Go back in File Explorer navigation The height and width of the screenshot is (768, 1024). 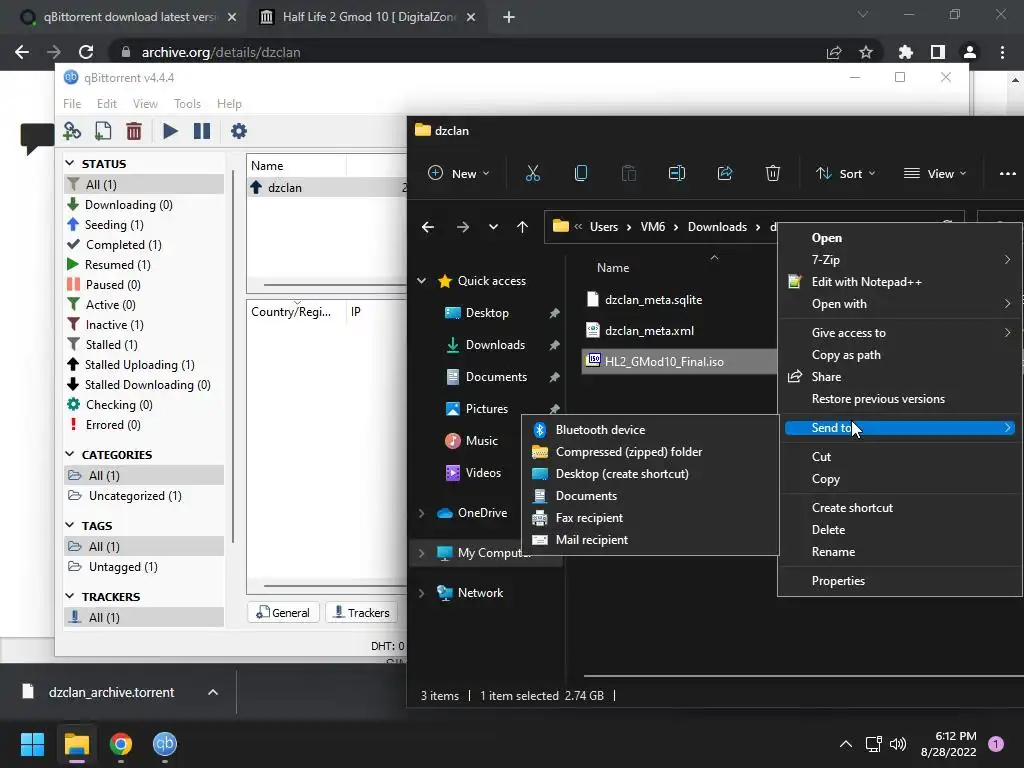click(x=428, y=227)
